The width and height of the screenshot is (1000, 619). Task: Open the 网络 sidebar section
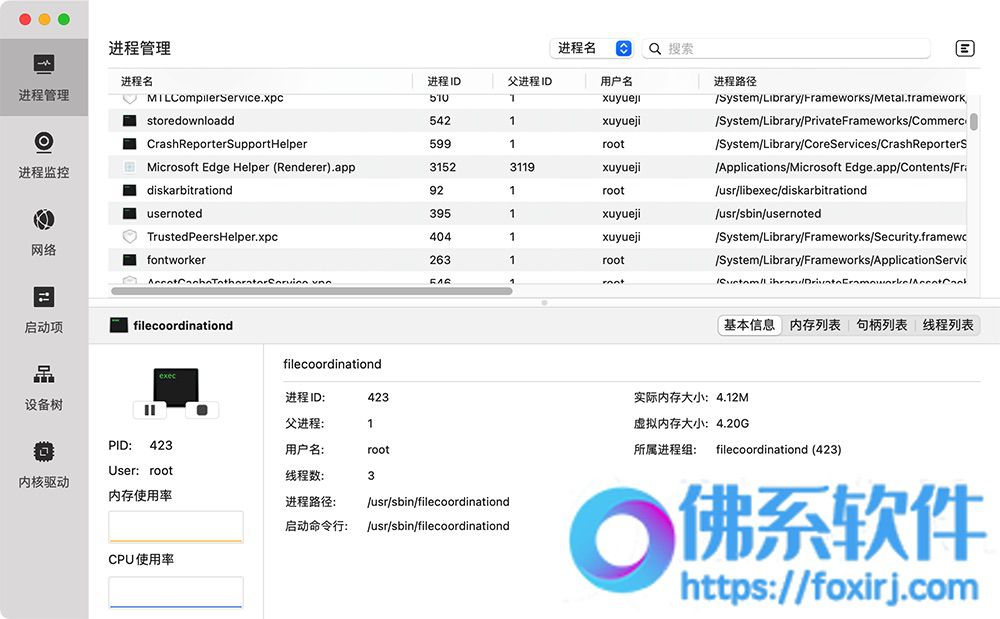click(x=44, y=233)
